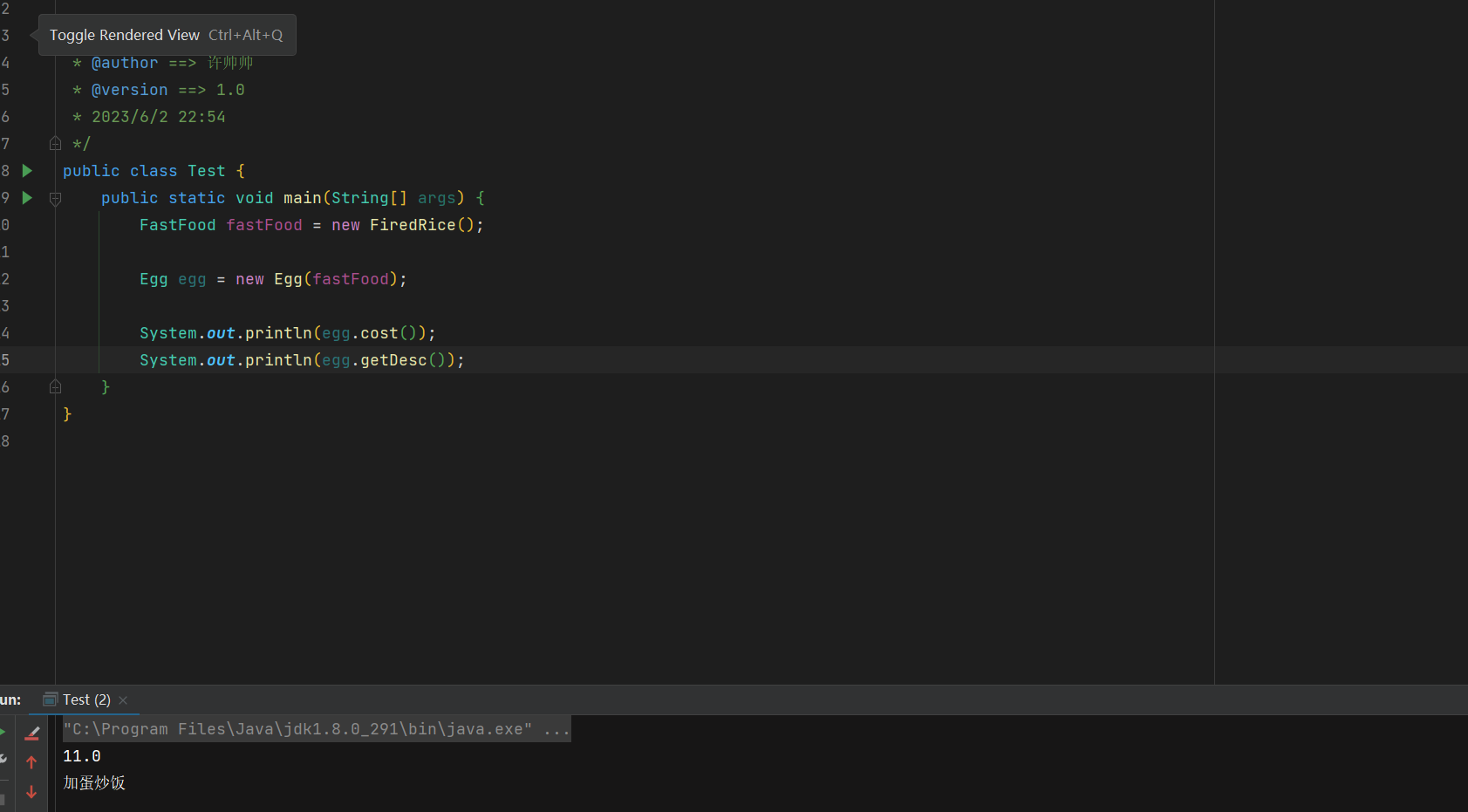The image size is (1468, 812).
Task: Jump up the stack trace with red up arrow
Action: click(x=31, y=762)
